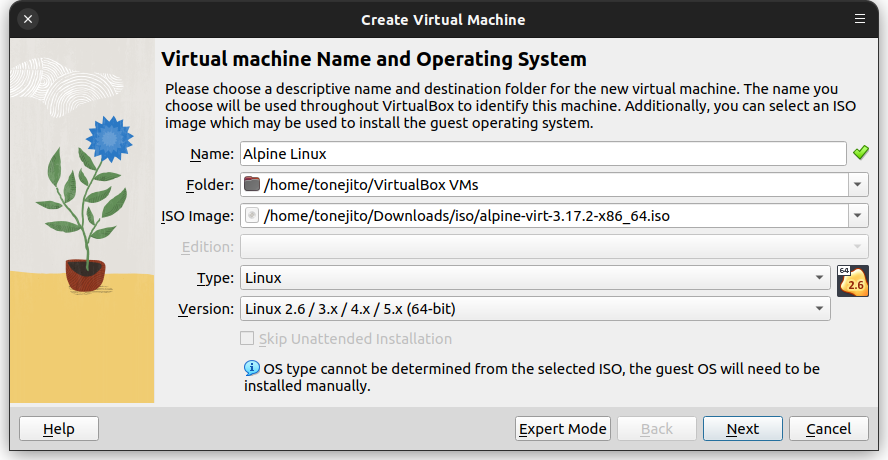Click the Please choose a descriptive name paragraph
Viewport: 888px width, 460px height.
[x=510, y=106]
